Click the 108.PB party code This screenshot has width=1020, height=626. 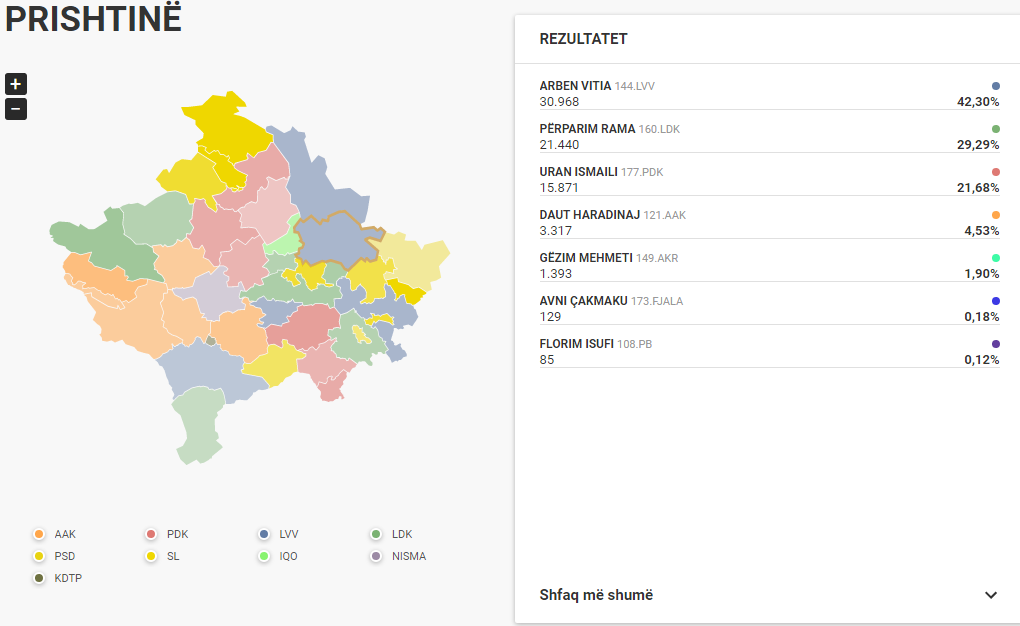tap(634, 344)
